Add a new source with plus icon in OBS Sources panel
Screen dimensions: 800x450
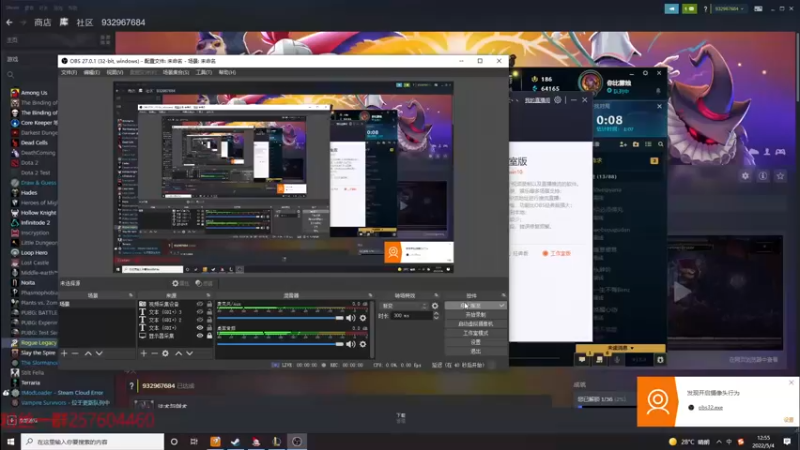pyautogui.click(x=144, y=353)
